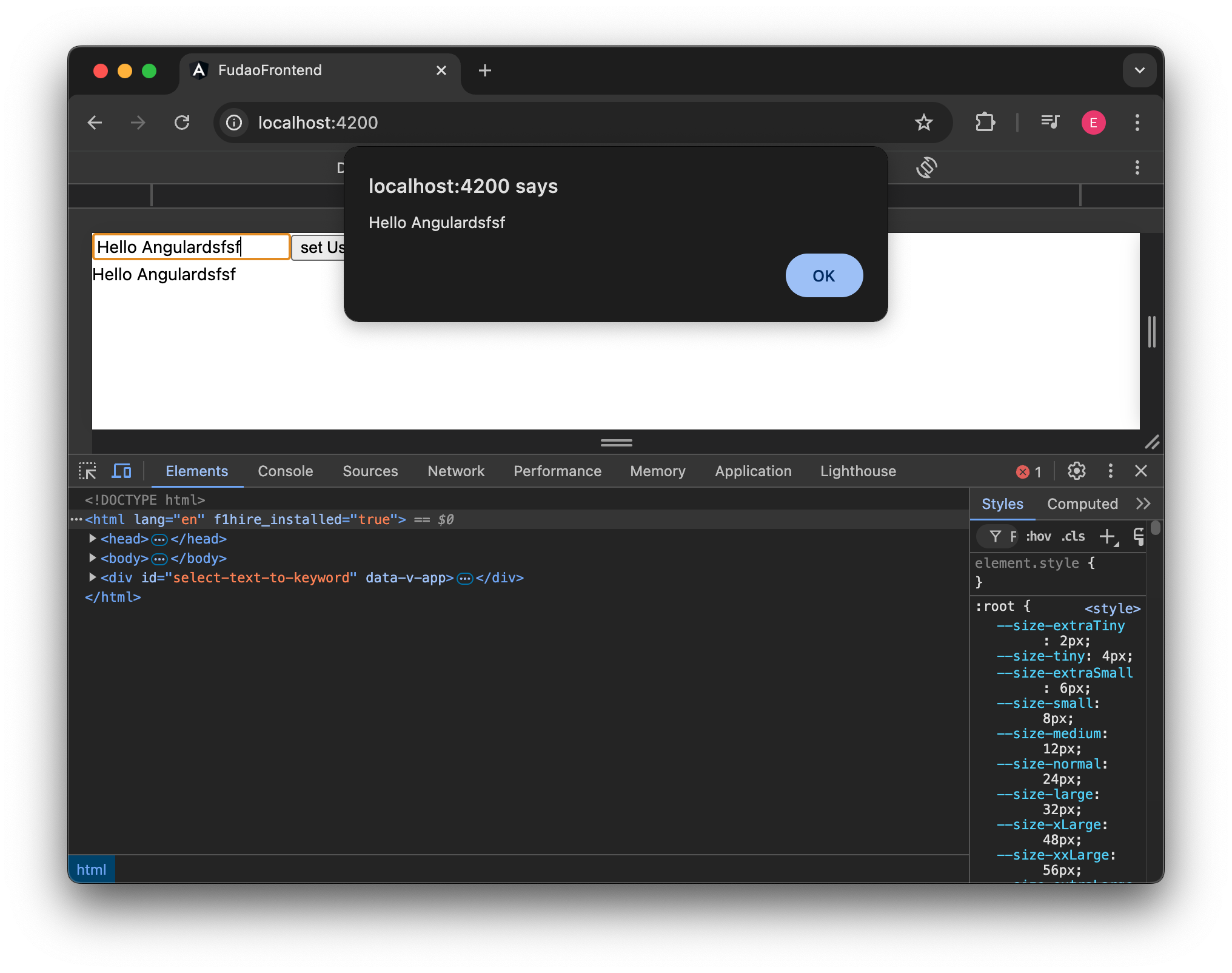
Task: Click the Hello Angulardsfsf input field
Action: pyautogui.click(x=190, y=246)
